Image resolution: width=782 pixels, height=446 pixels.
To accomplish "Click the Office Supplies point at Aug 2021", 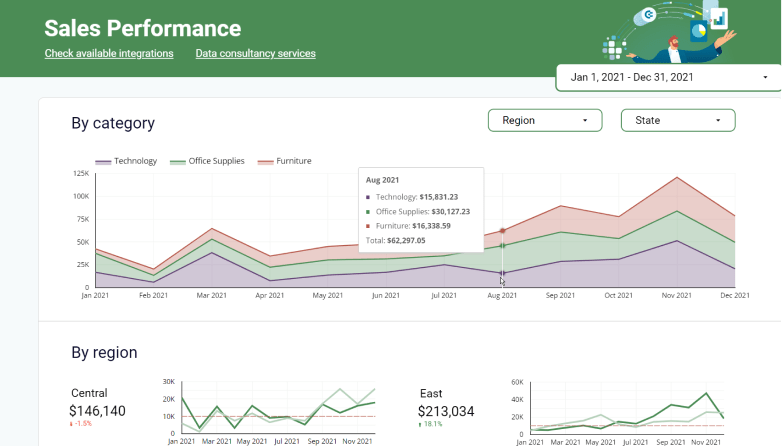I will (x=502, y=245).
